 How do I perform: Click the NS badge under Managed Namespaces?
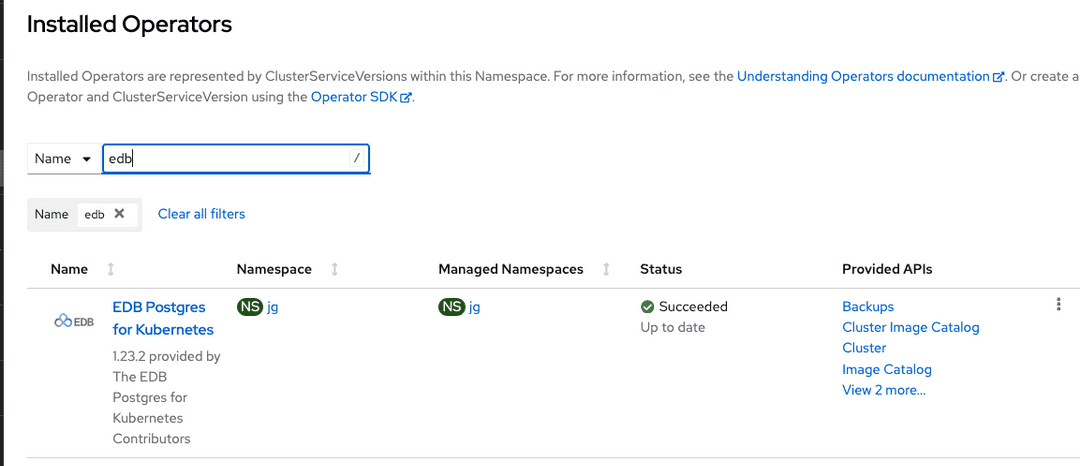coord(452,307)
